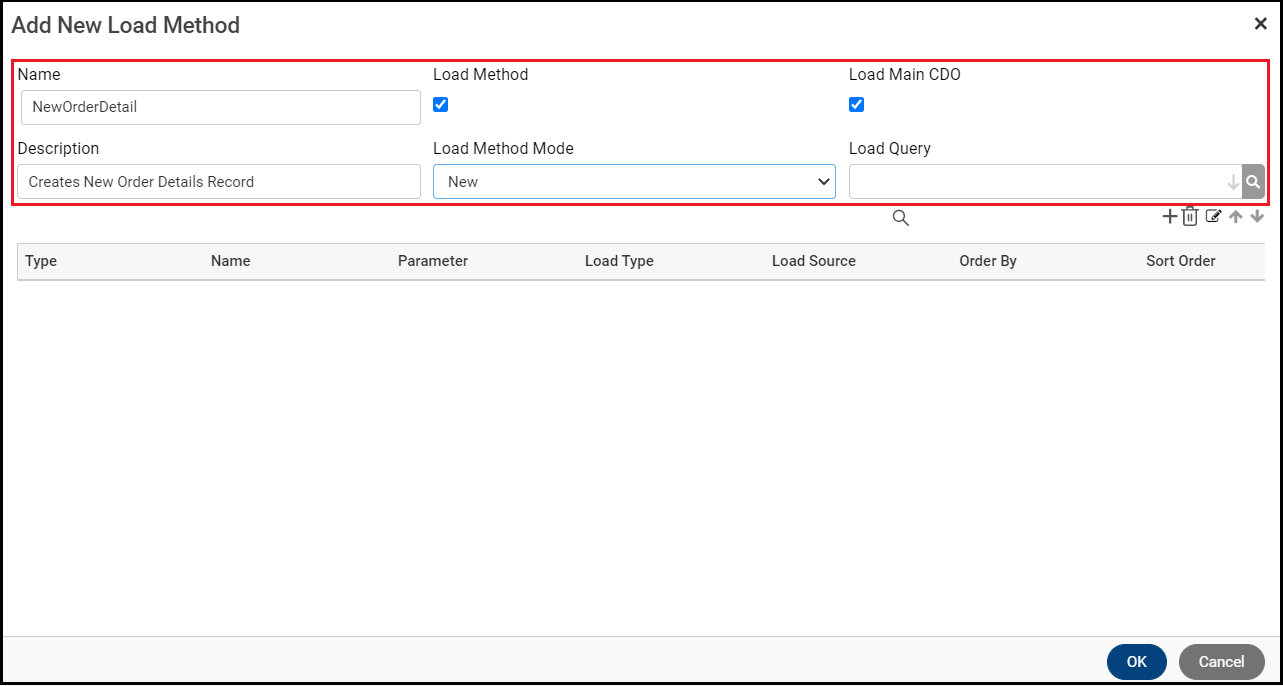1283x686 pixels.
Task: Click the Sort Order column header
Action: [1180, 261]
